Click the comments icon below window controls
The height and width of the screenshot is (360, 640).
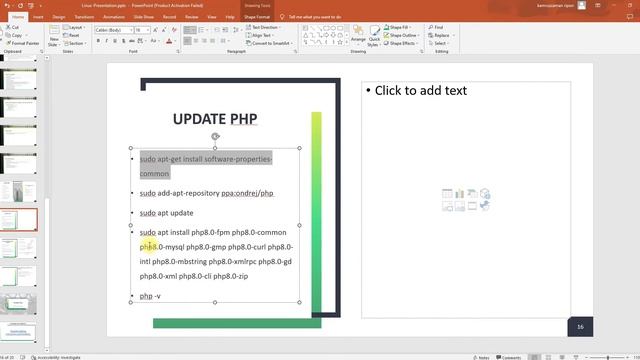[629, 17]
